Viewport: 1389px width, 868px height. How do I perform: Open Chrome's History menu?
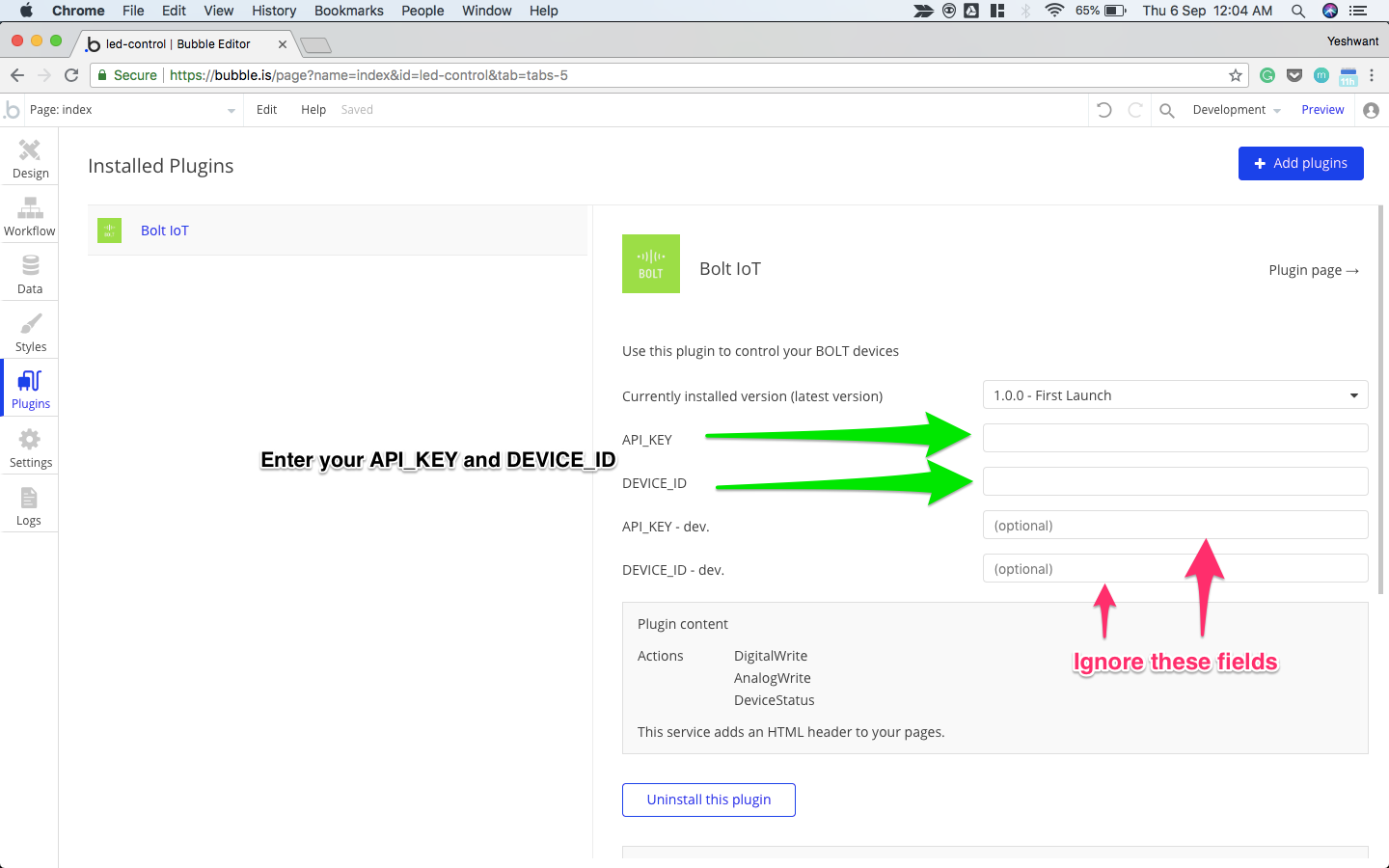274,11
